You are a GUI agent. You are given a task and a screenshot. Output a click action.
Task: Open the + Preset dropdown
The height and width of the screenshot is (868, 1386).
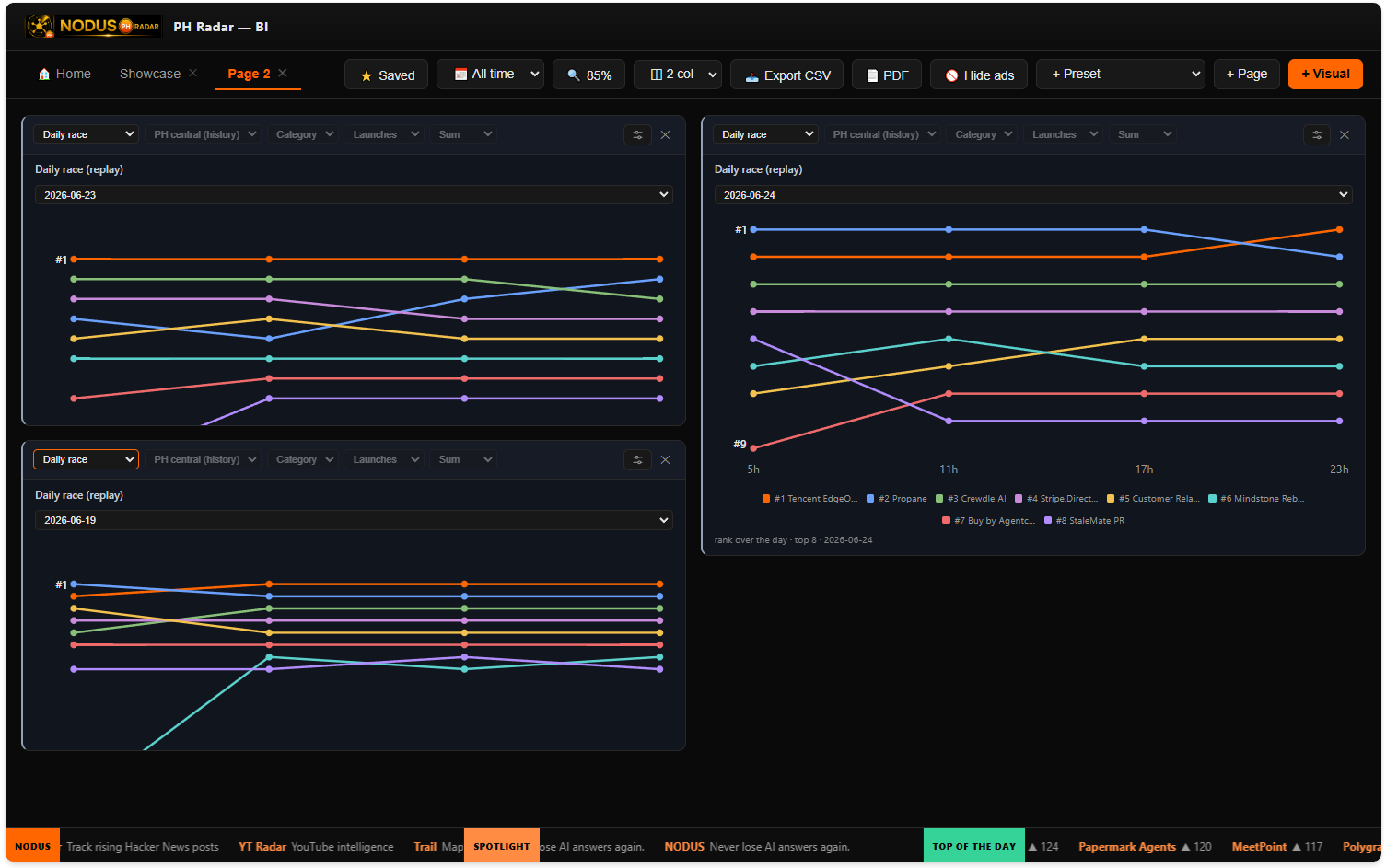[x=1121, y=74]
